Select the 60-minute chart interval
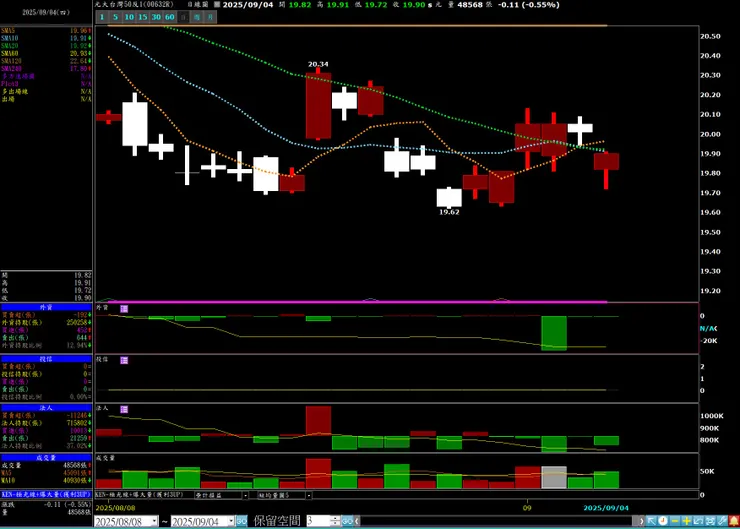 170,17
